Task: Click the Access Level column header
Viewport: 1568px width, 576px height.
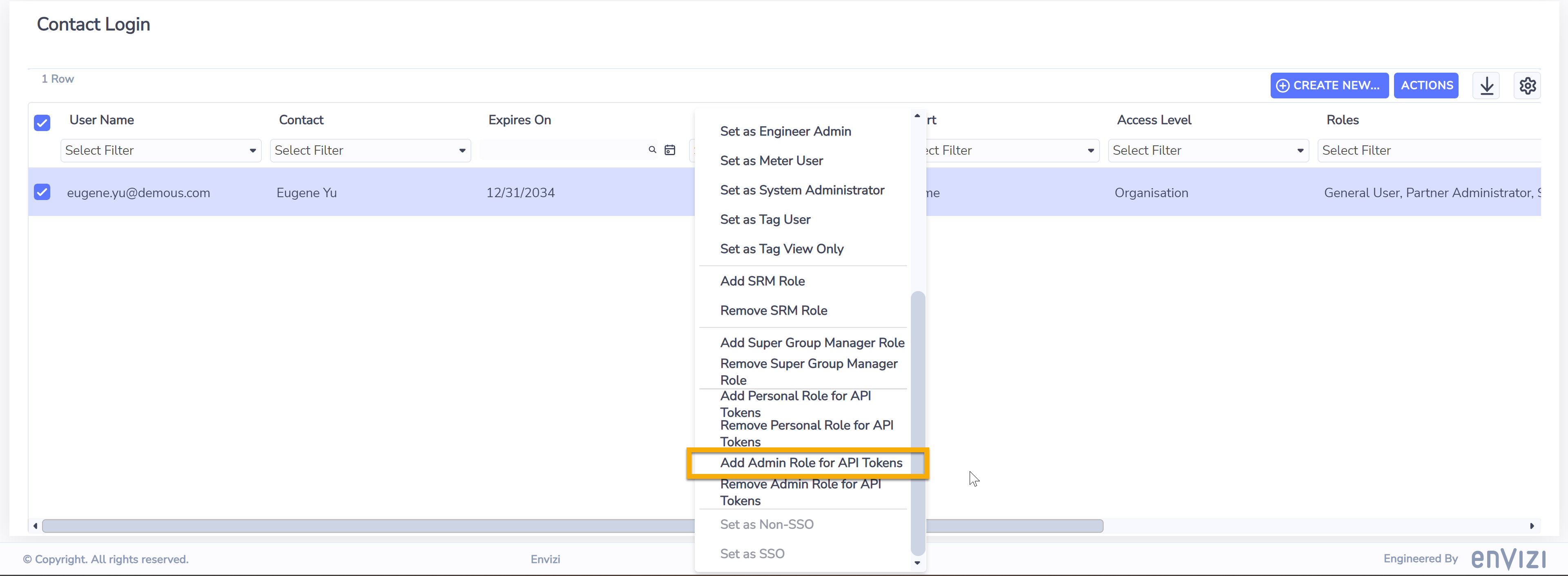Action: [1153, 120]
